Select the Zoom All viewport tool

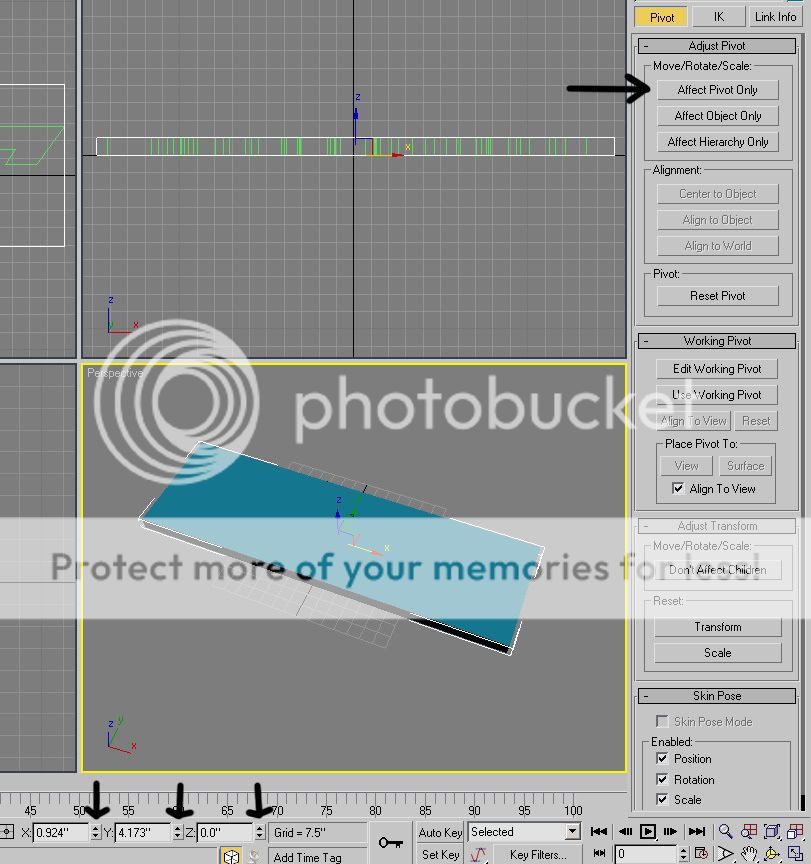pyautogui.click(x=749, y=831)
